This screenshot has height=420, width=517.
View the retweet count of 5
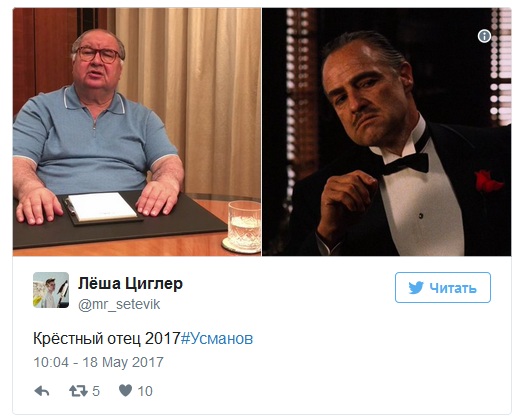tap(96, 391)
